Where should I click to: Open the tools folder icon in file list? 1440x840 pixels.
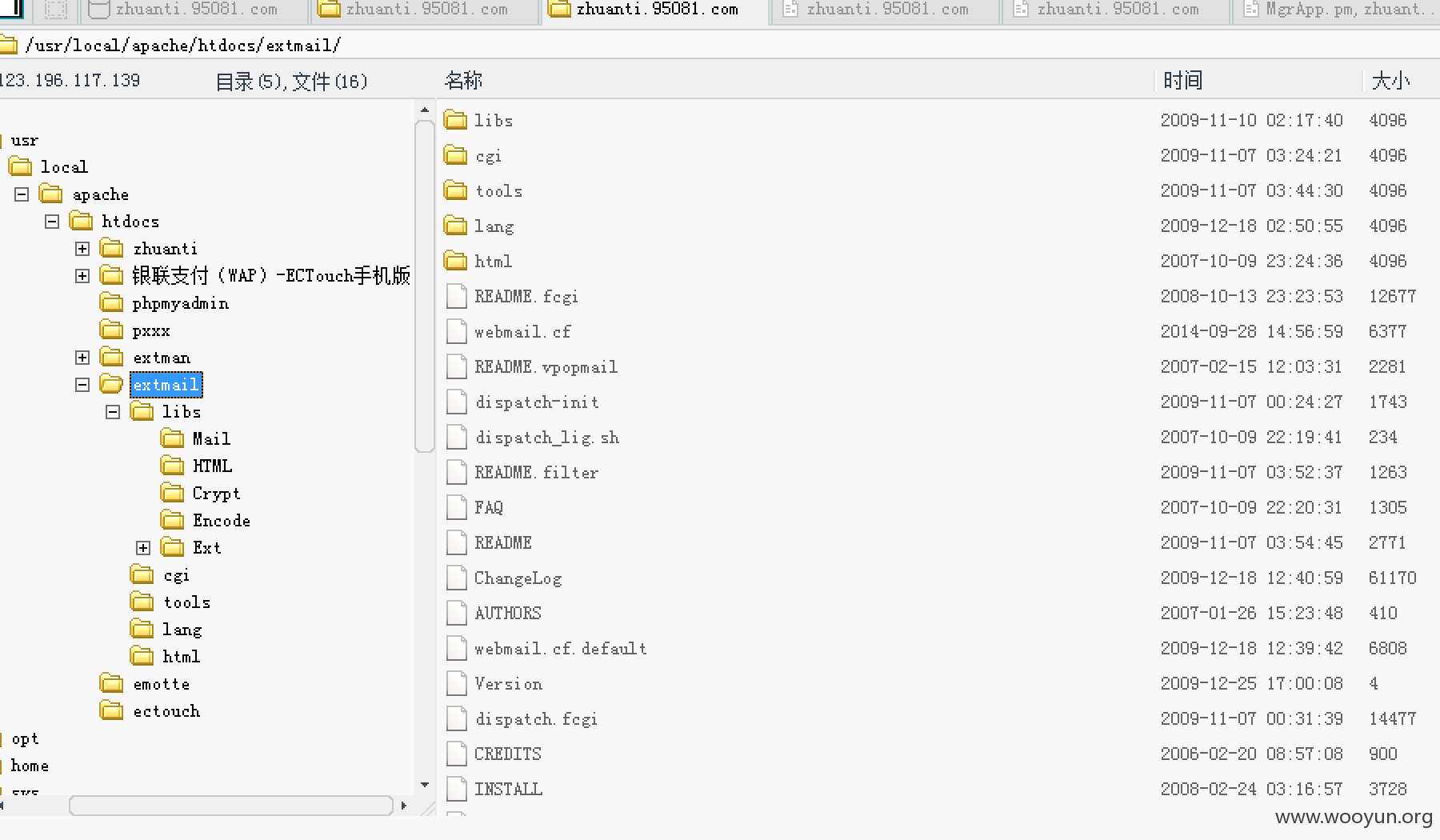[456, 190]
